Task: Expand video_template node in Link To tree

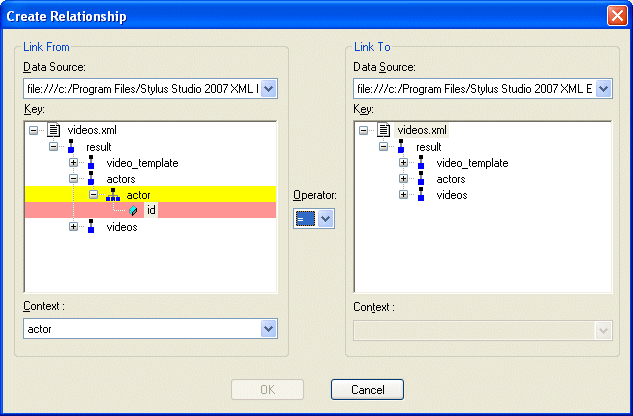Action: pos(404,163)
